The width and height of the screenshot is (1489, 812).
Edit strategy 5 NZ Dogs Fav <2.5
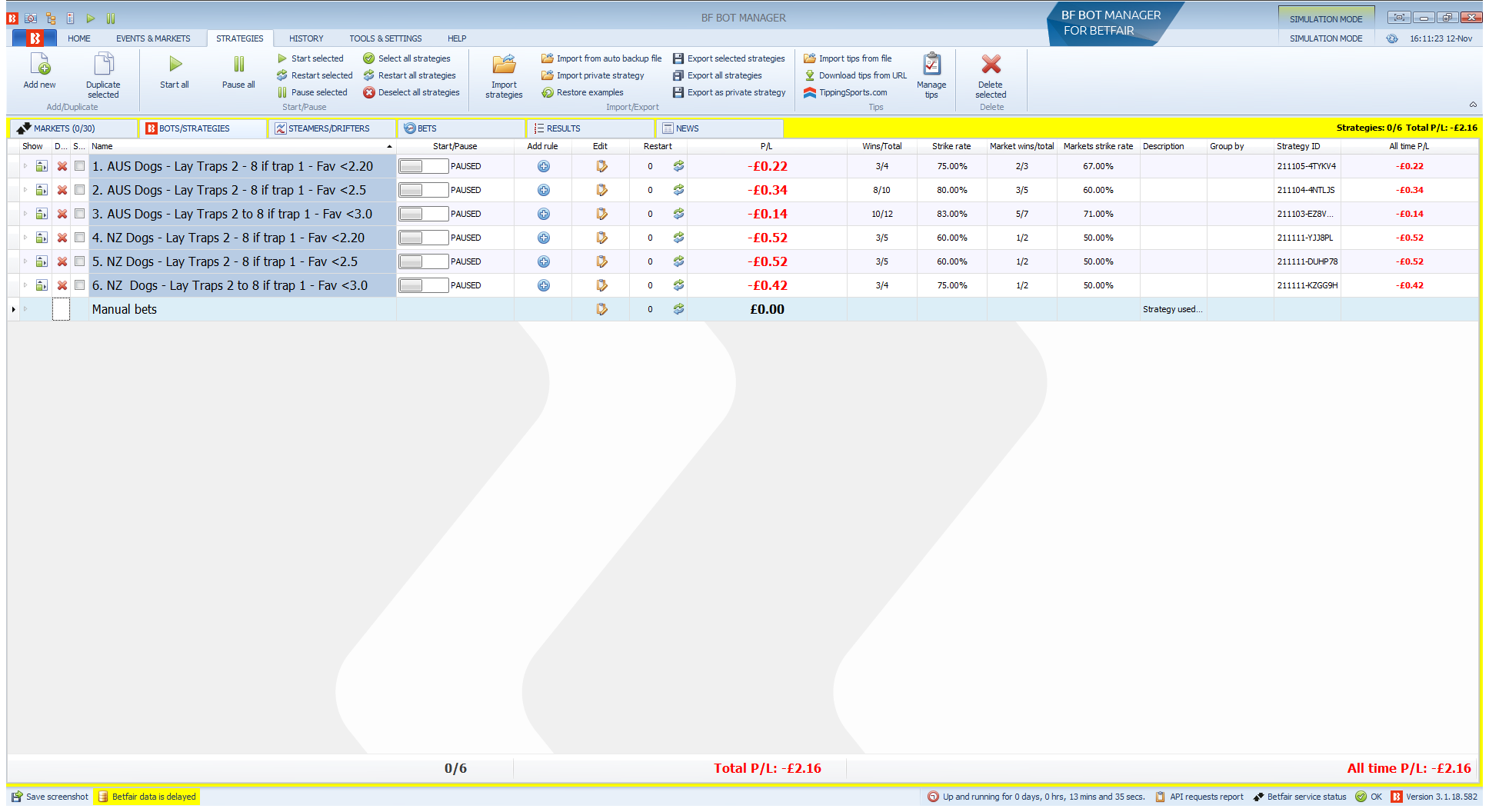pos(601,261)
